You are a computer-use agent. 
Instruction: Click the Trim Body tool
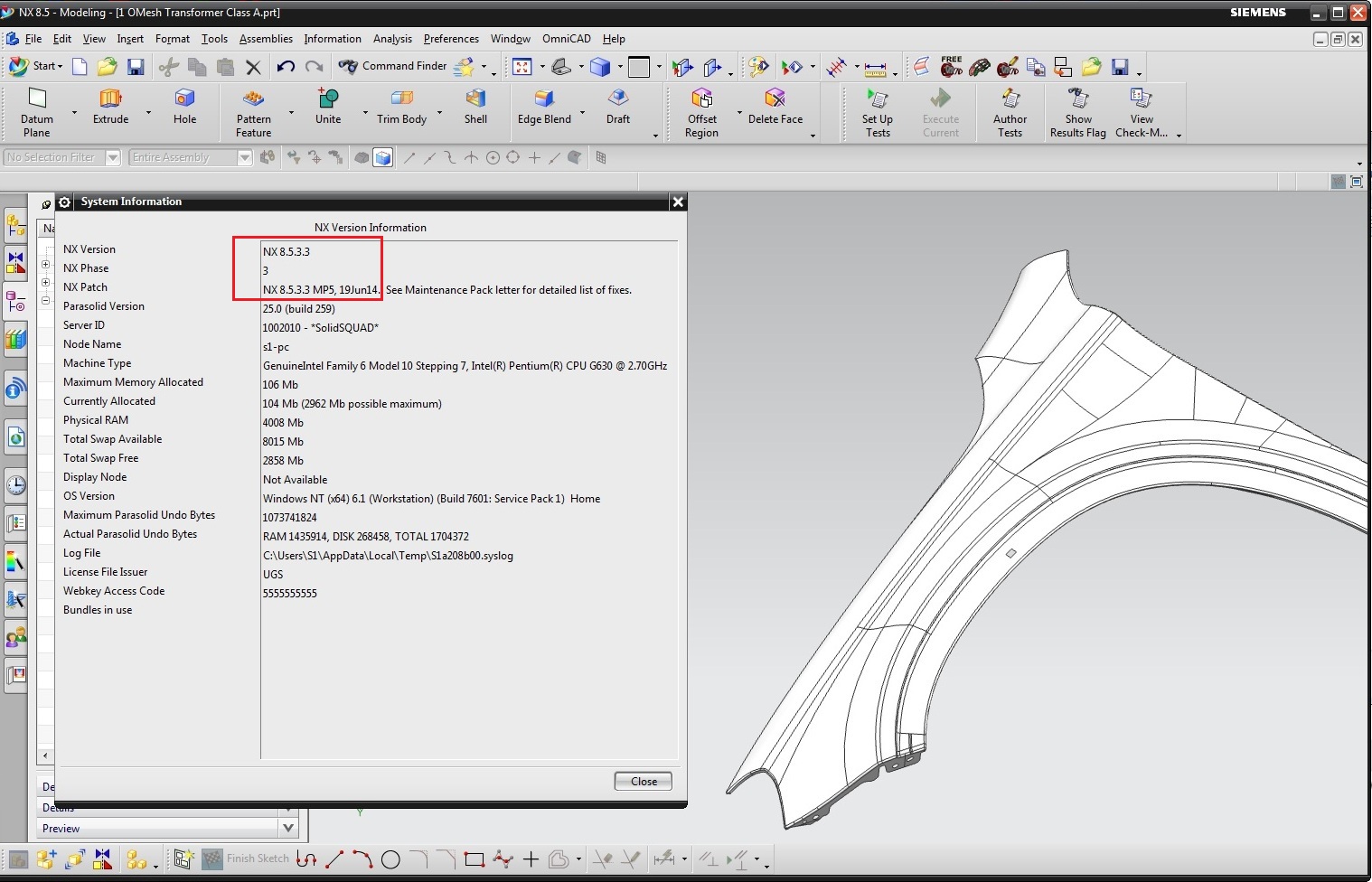[x=401, y=106]
